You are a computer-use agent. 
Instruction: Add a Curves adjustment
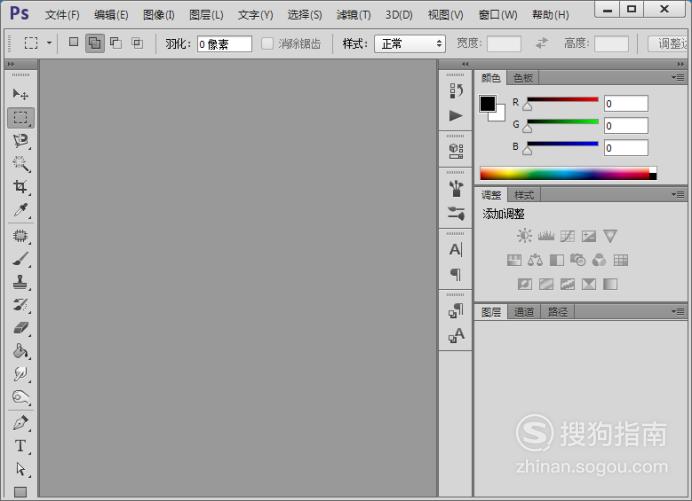click(568, 236)
